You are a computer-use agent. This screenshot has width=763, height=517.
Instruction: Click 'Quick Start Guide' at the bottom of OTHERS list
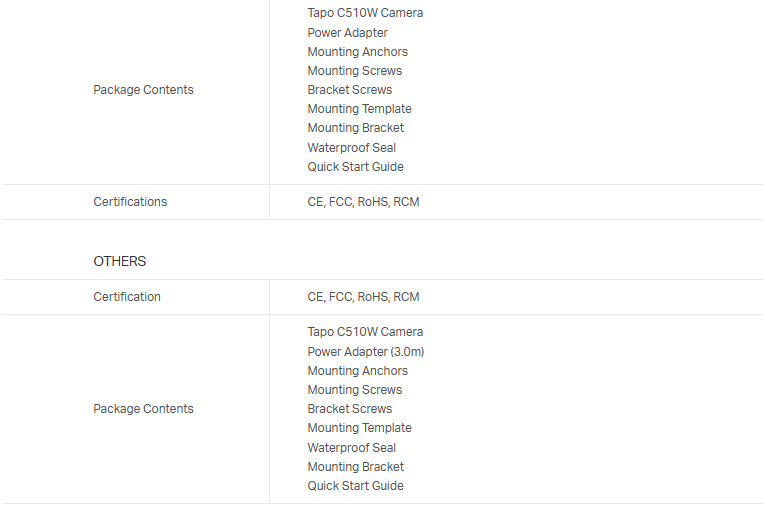point(355,486)
